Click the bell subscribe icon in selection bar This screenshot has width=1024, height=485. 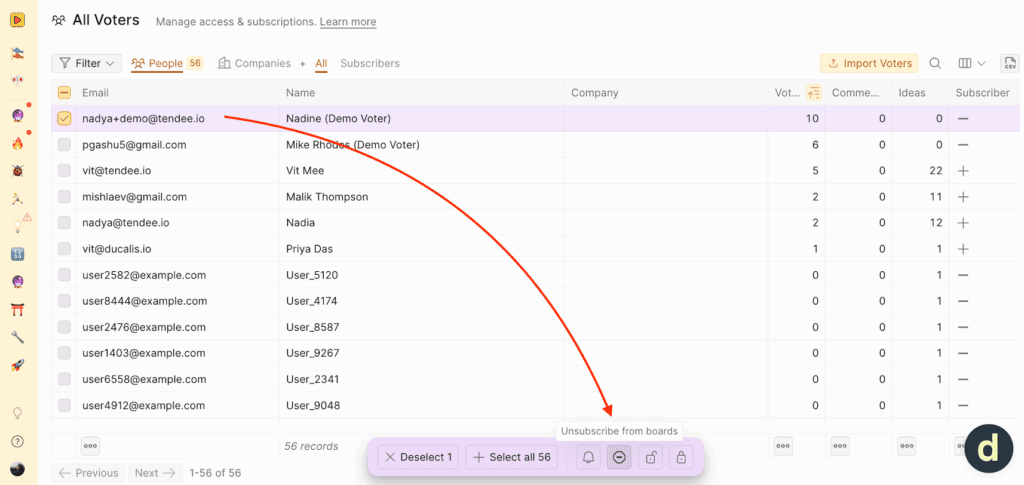point(589,457)
